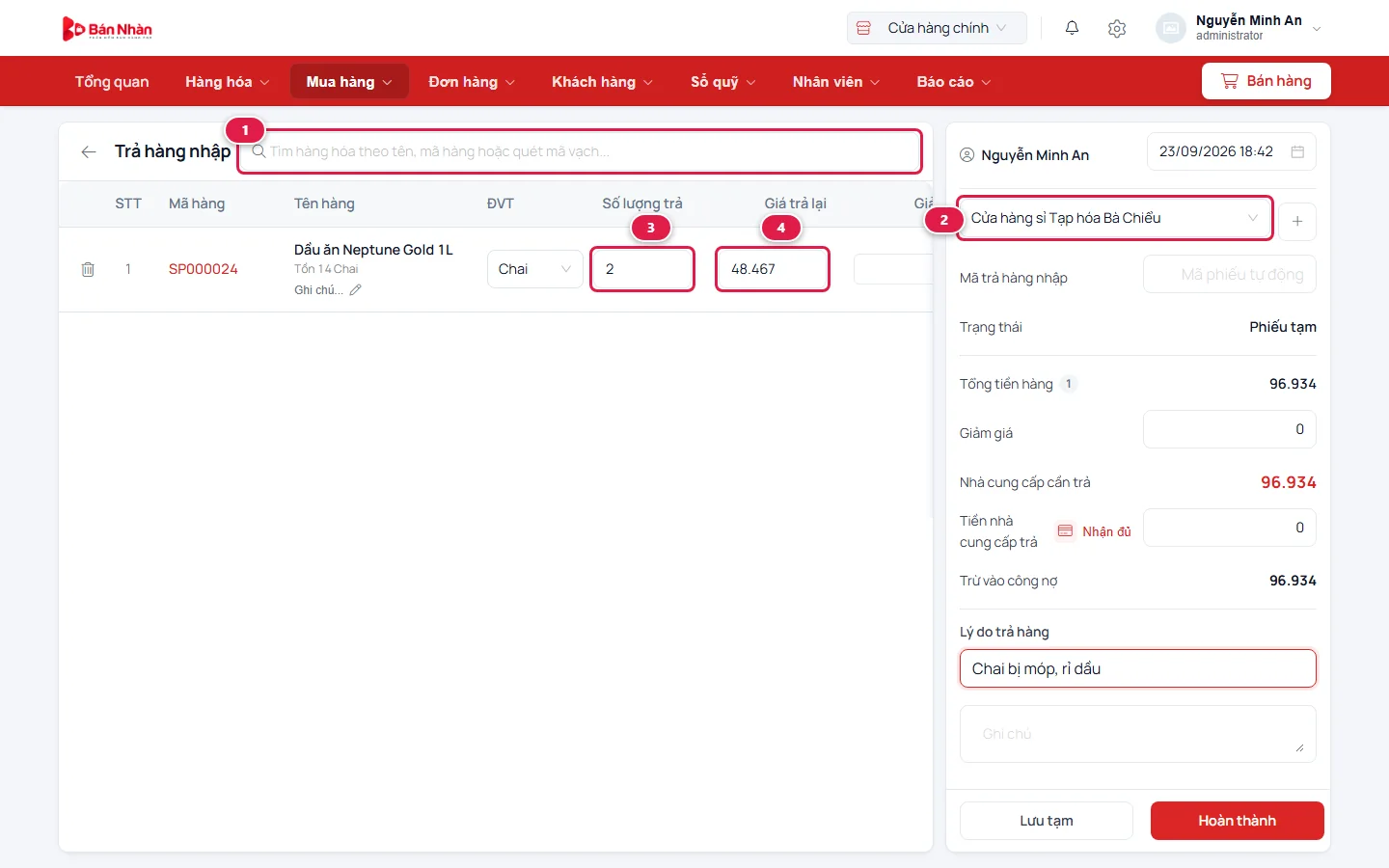Click the user avatar icon

coord(1170,28)
